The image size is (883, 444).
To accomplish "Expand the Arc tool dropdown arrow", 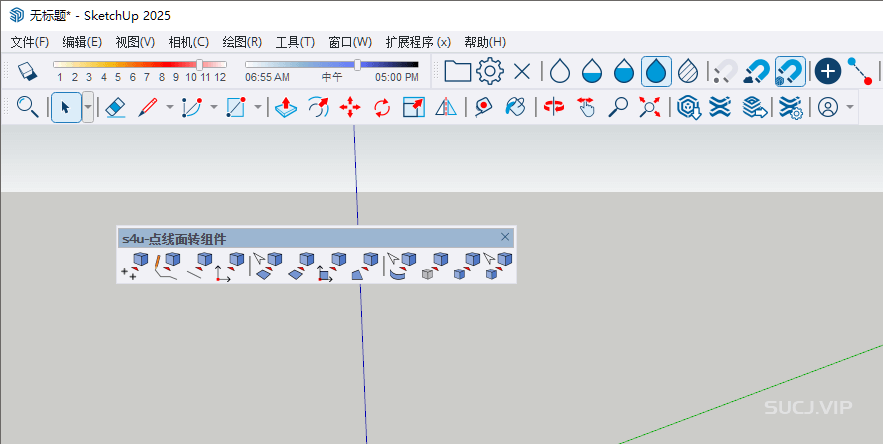I will click(213, 106).
